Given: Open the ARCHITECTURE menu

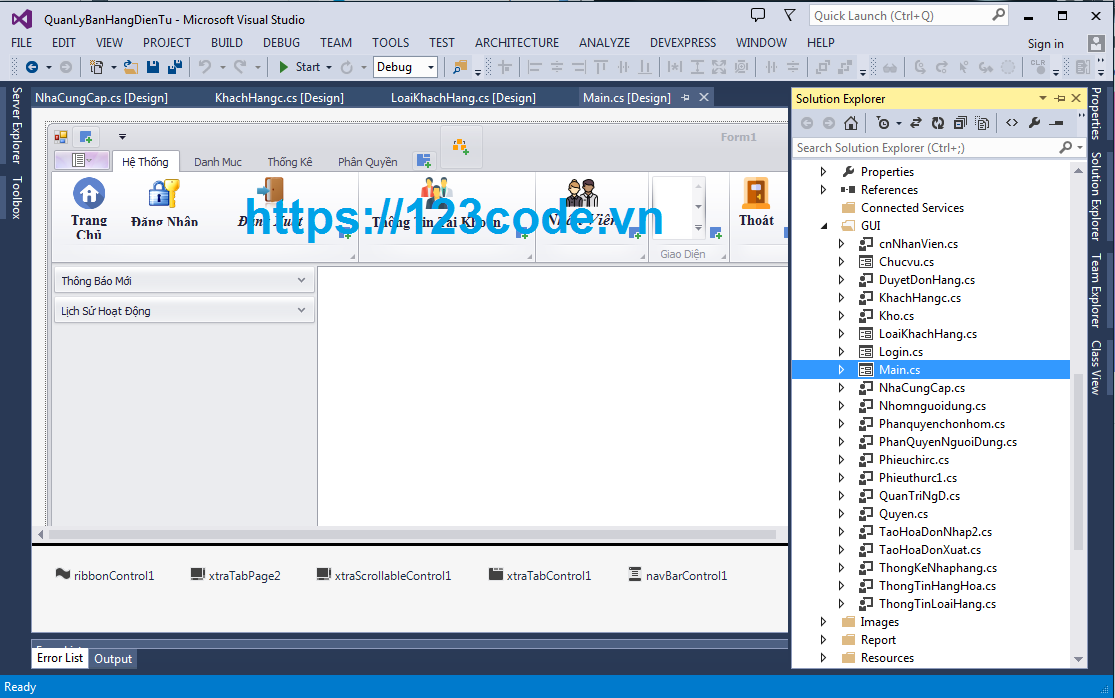Looking at the screenshot, I should (x=517, y=43).
